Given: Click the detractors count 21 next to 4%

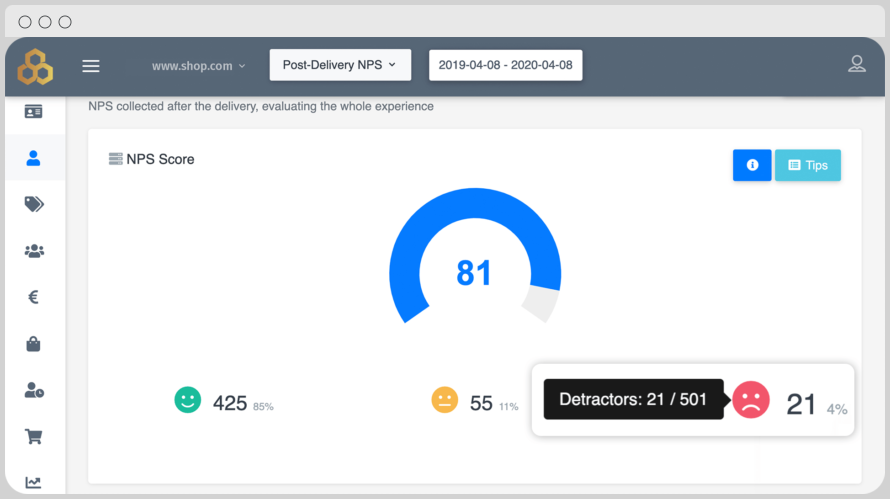Looking at the screenshot, I should pyautogui.click(x=801, y=404).
